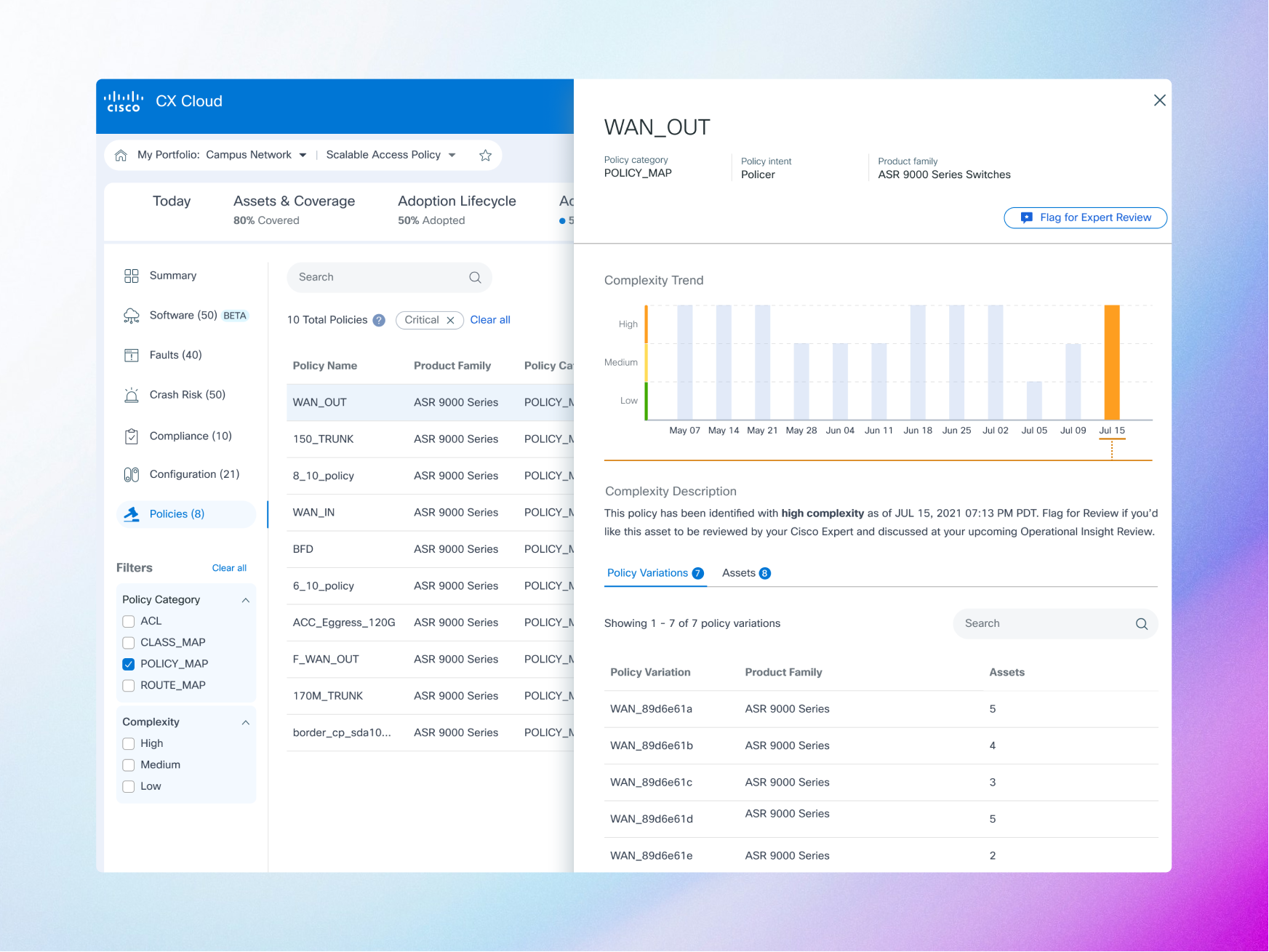Image resolution: width=1269 pixels, height=952 pixels.
Task: Open Crash Risk (50) in sidebar
Action: click(188, 395)
